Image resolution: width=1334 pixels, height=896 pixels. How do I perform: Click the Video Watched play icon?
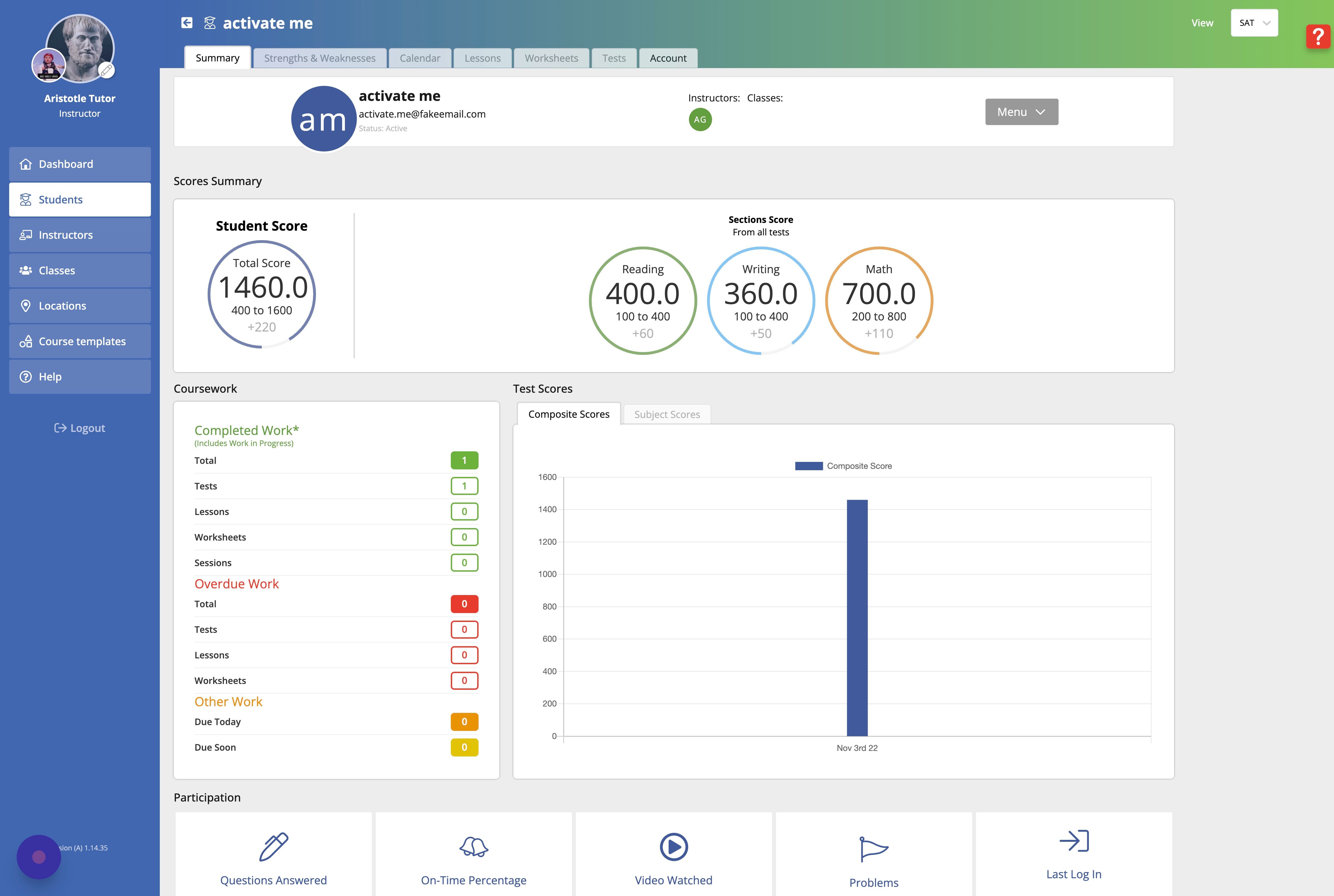click(674, 847)
